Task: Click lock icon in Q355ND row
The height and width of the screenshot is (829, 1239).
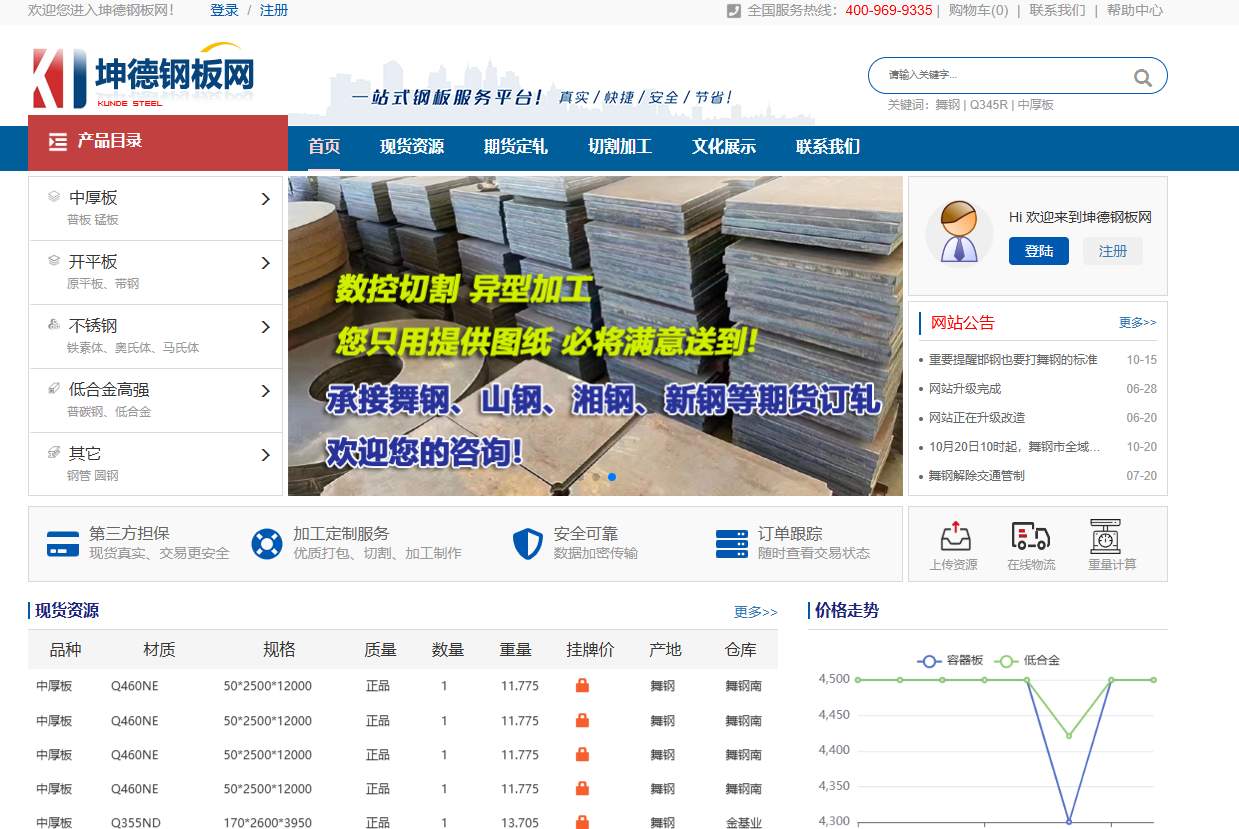Action: click(x=582, y=823)
